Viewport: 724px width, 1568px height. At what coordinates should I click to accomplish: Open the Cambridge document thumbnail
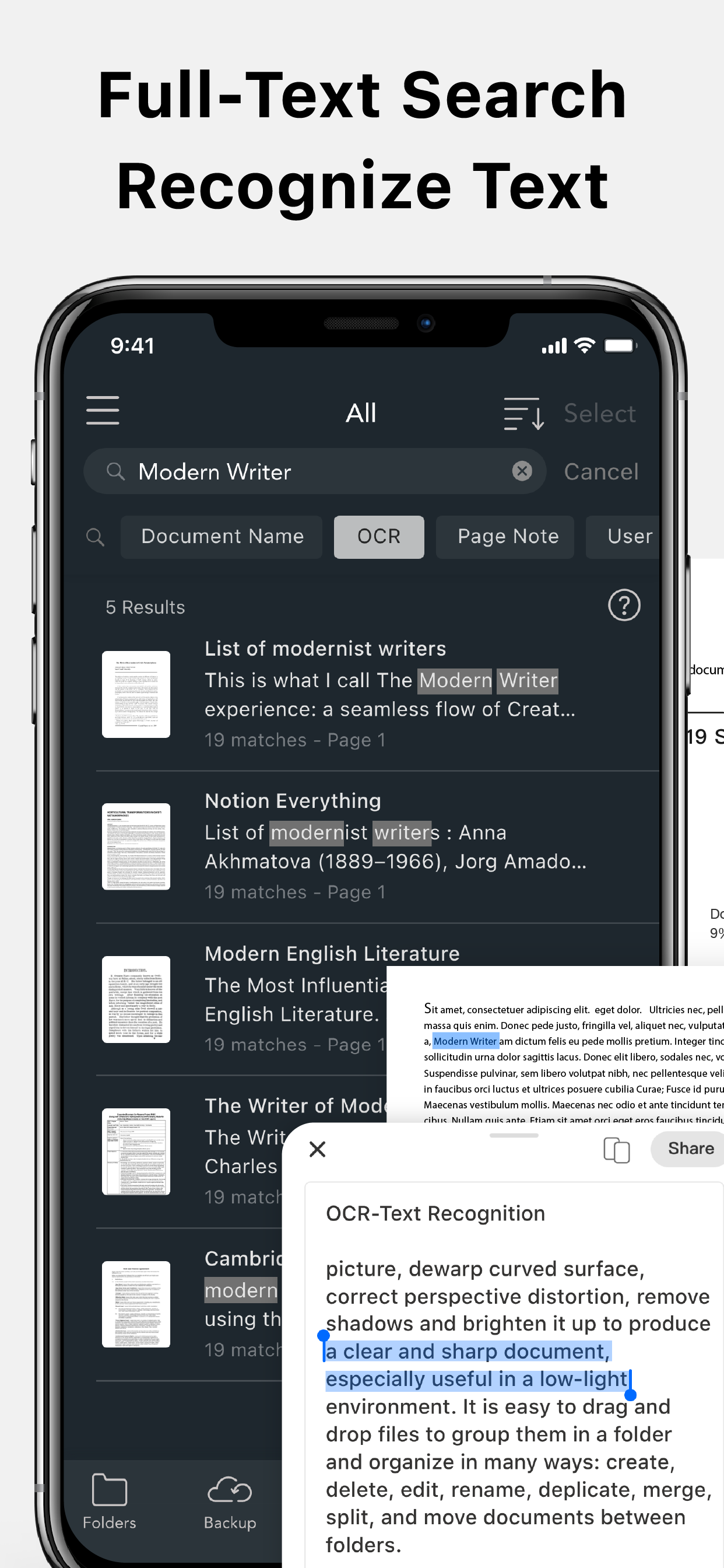click(x=136, y=1304)
